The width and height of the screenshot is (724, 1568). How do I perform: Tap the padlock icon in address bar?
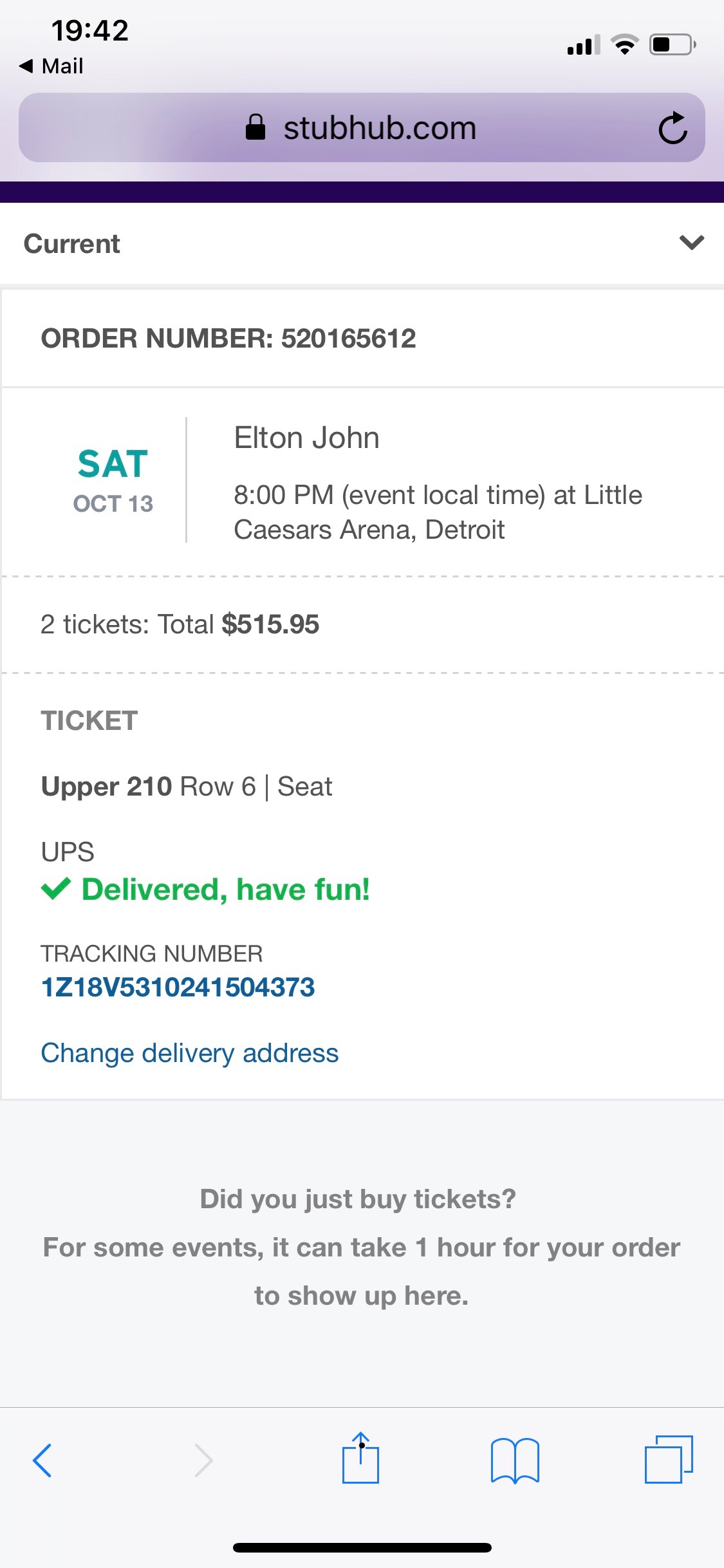pyautogui.click(x=255, y=127)
